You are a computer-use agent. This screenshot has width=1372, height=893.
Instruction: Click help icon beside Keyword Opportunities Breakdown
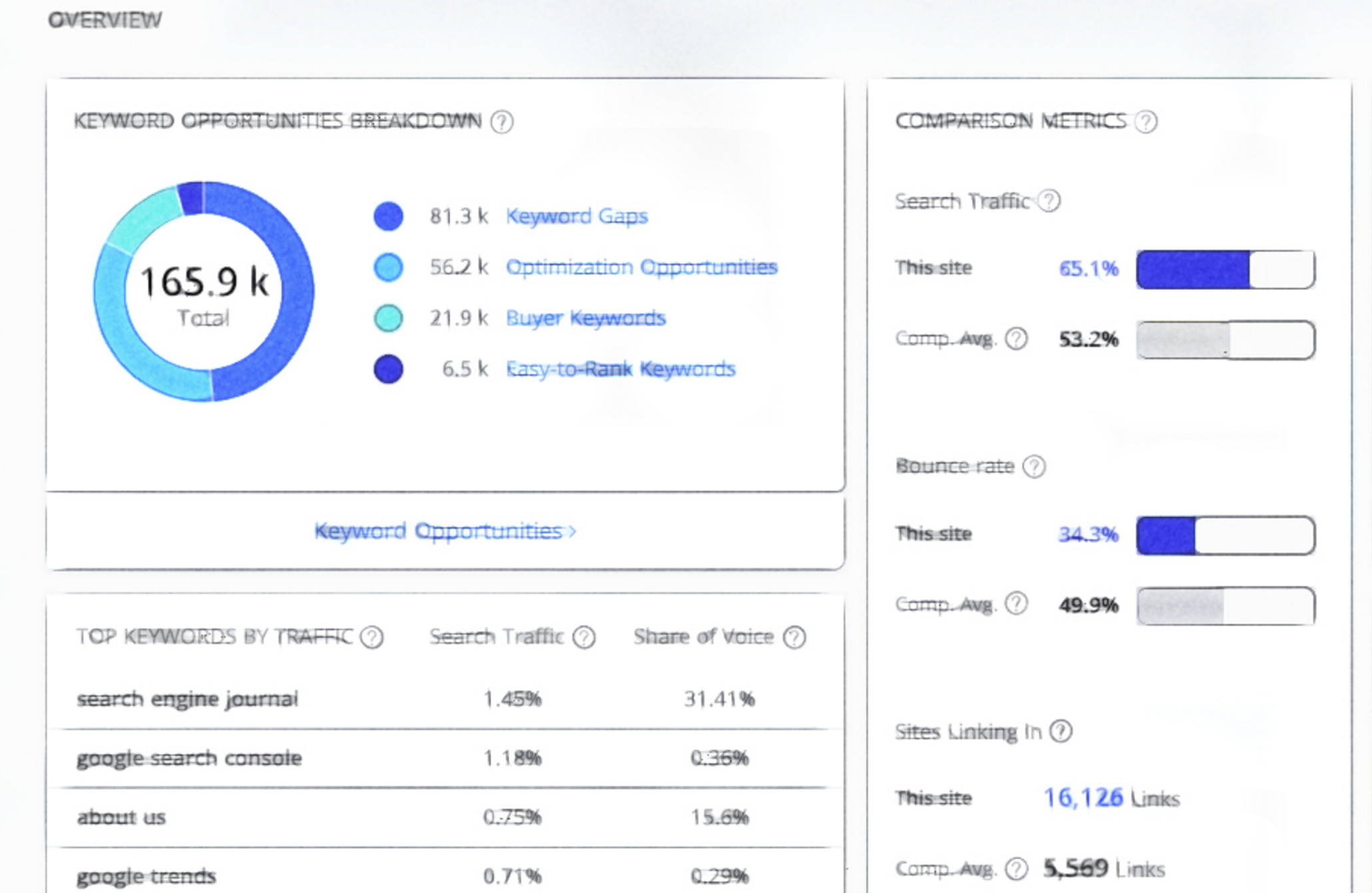pyautogui.click(x=501, y=122)
